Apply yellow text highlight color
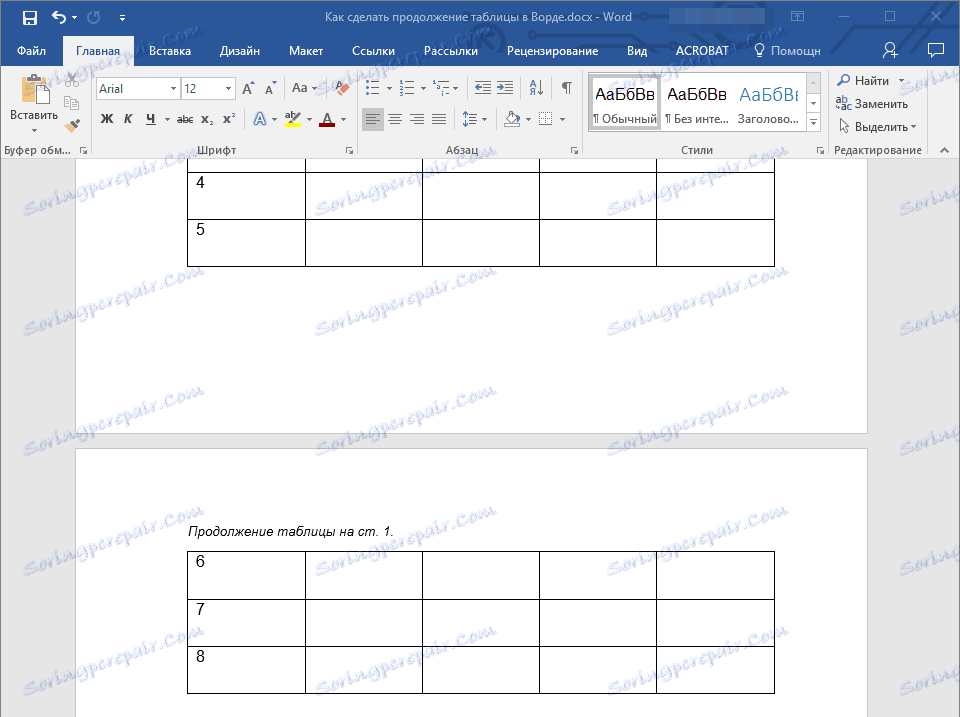The image size is (960, 717). point(293,119)
